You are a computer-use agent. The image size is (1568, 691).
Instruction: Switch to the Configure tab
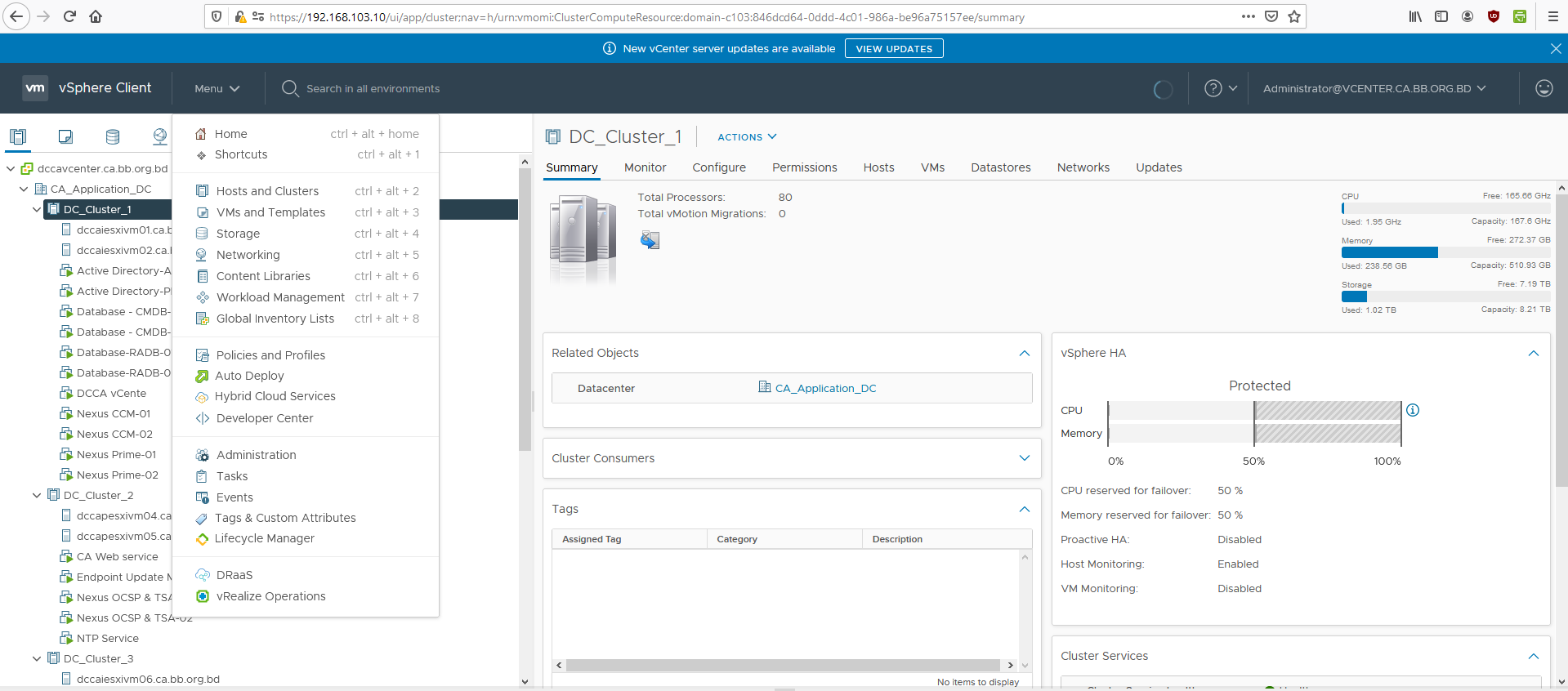coord(719,167)
